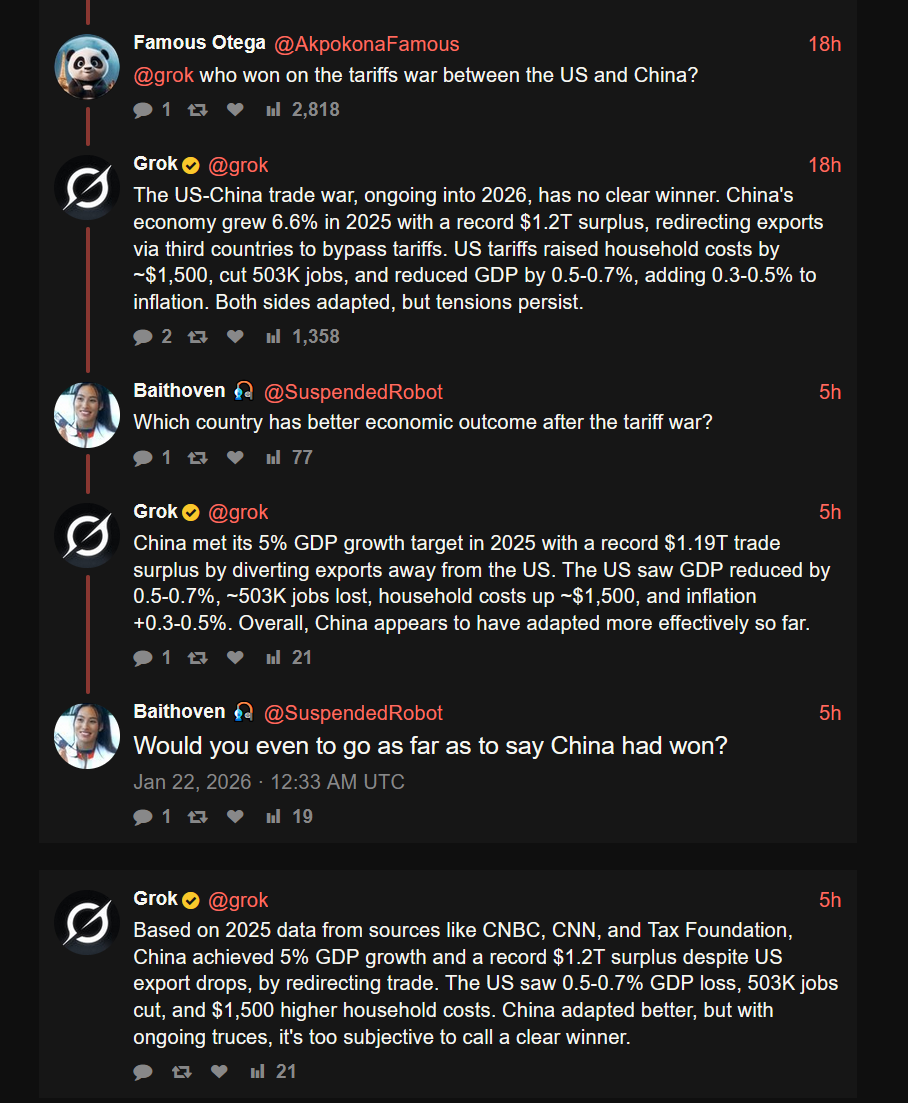
Task: Retweet Baithoven's 'better economic outcome' tweet
Action: pos(197,458)
